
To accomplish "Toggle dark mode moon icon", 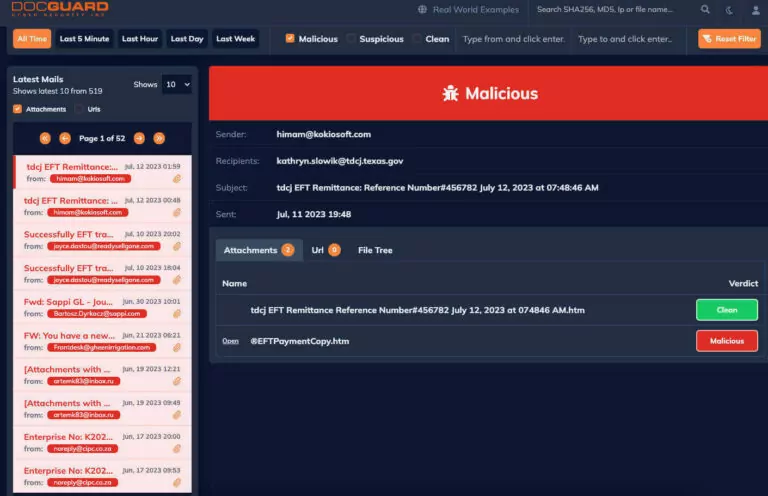I will (x=729, y=10).
